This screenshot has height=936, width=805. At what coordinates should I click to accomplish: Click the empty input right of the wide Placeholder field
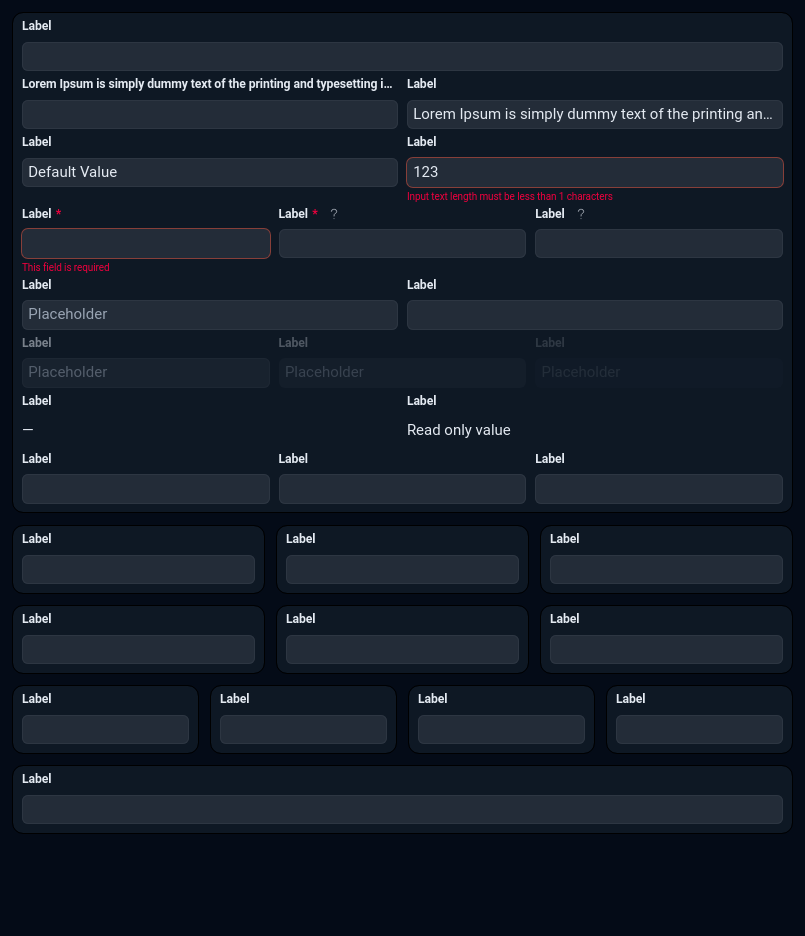click(x=594, y=314)
